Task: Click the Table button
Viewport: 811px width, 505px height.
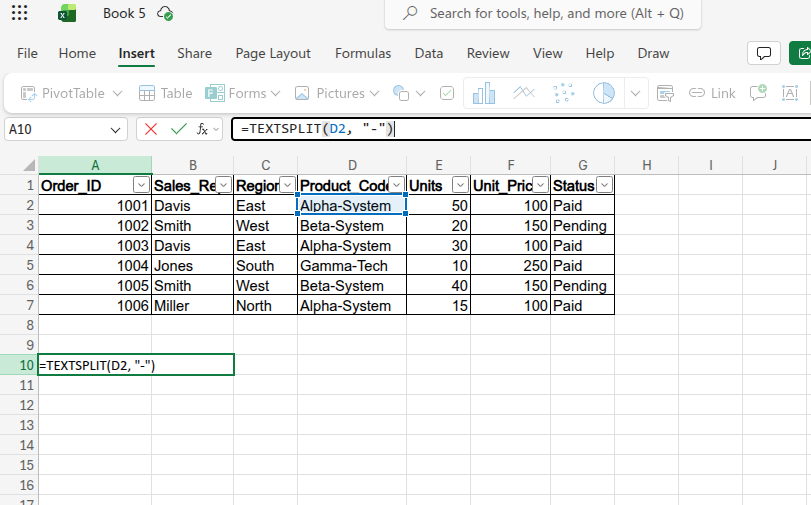Action: point(165,93)
